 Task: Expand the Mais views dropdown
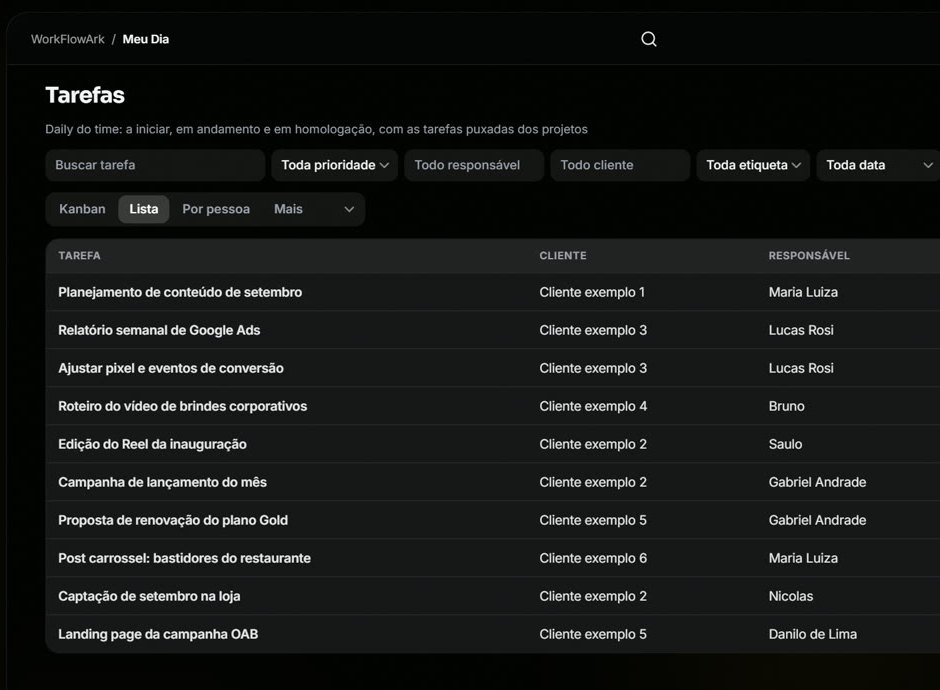point(314,209)
